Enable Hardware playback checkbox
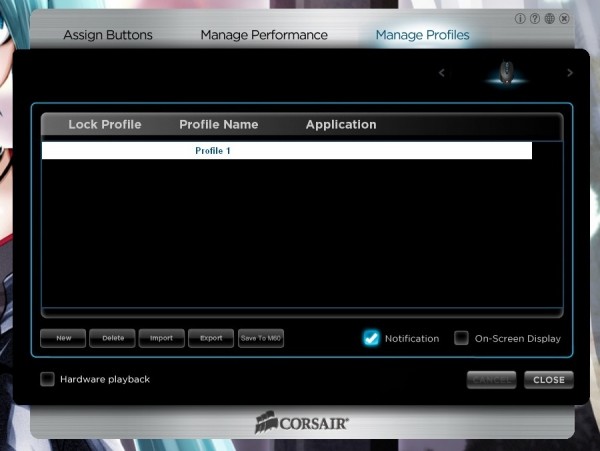 click(47, 379)
